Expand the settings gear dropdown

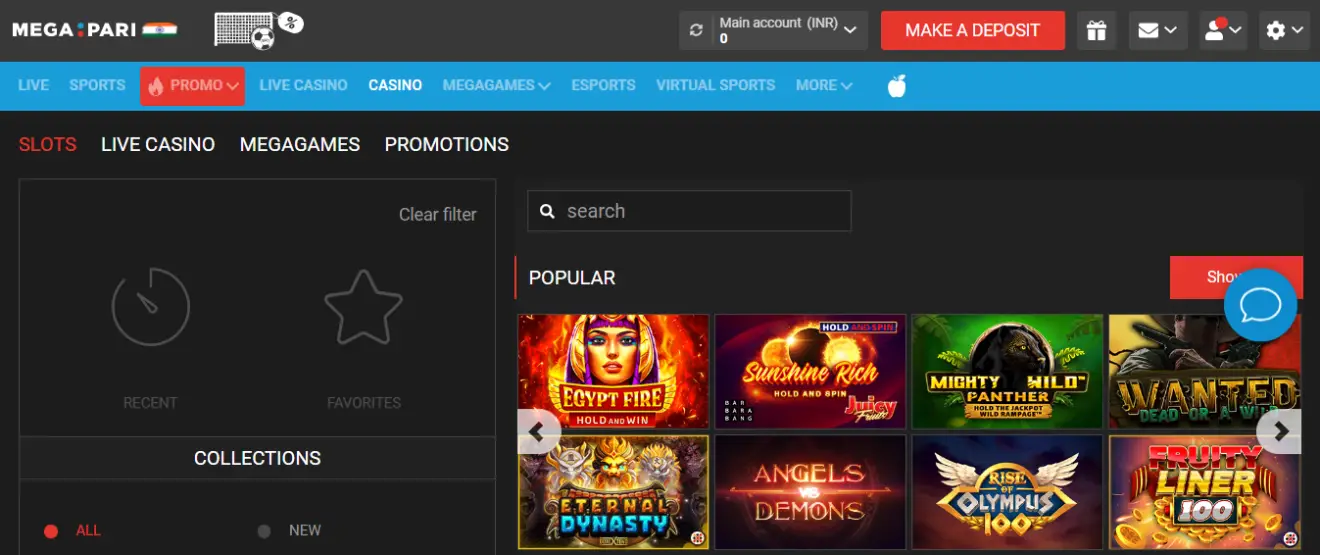pyautogui.click(x=1285, y=30)
